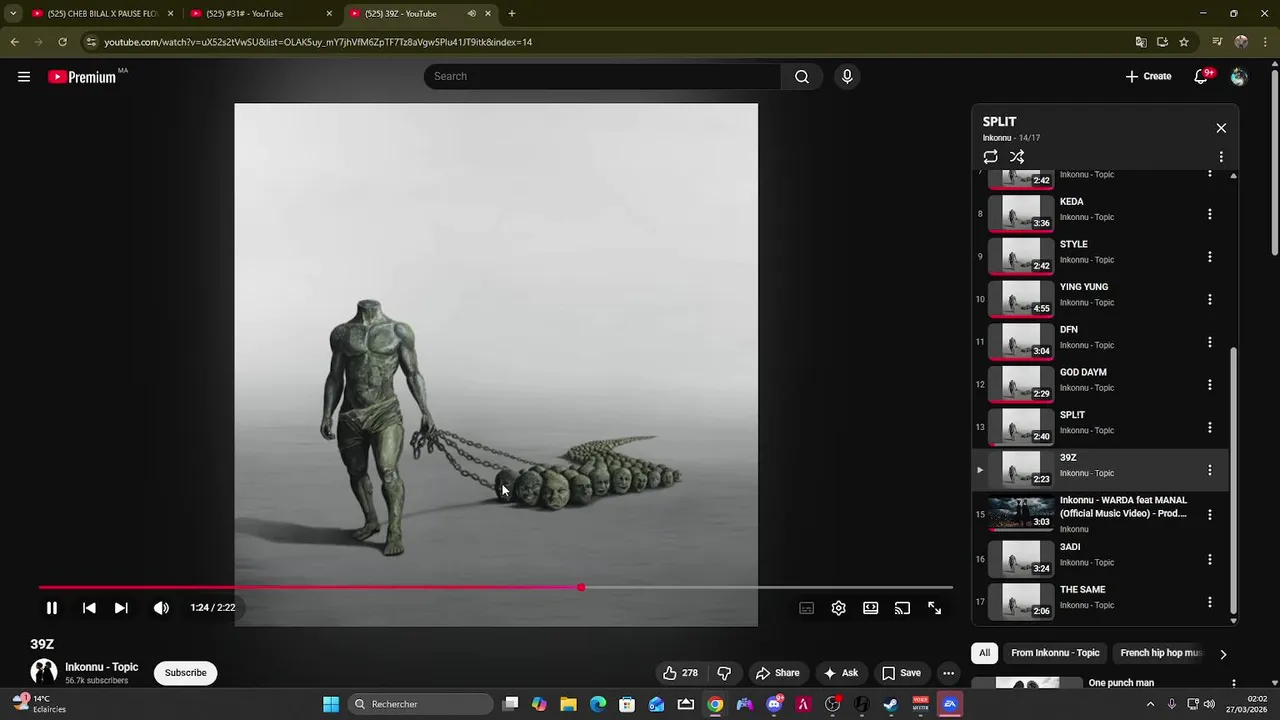Open Inkonnu - Topic channel link
Screen dimensions: 1280x720
click(x=102, y=667)
